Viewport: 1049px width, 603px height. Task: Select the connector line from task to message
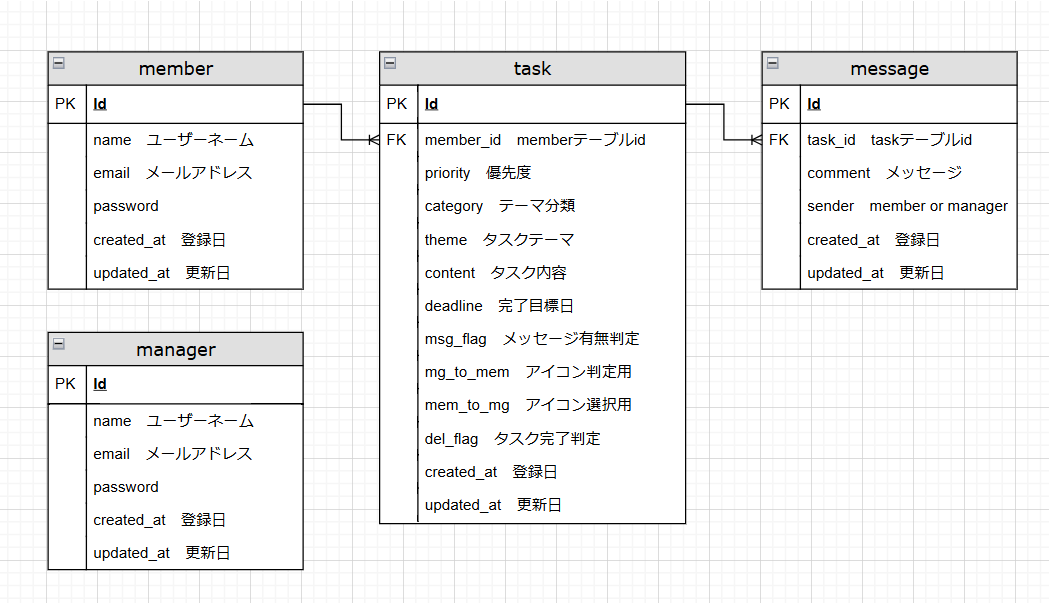(724, 122)
